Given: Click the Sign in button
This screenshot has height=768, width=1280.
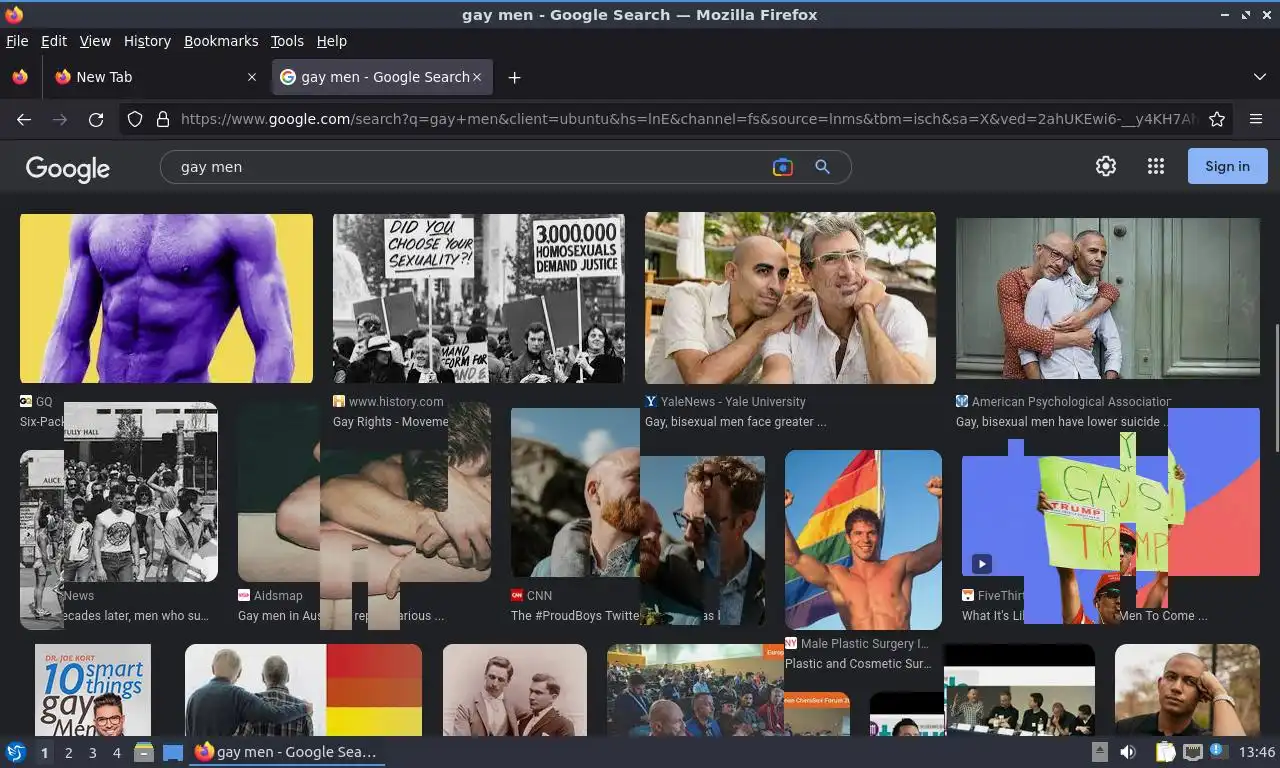Looking at the screenshot, I should pos(1227,166).
